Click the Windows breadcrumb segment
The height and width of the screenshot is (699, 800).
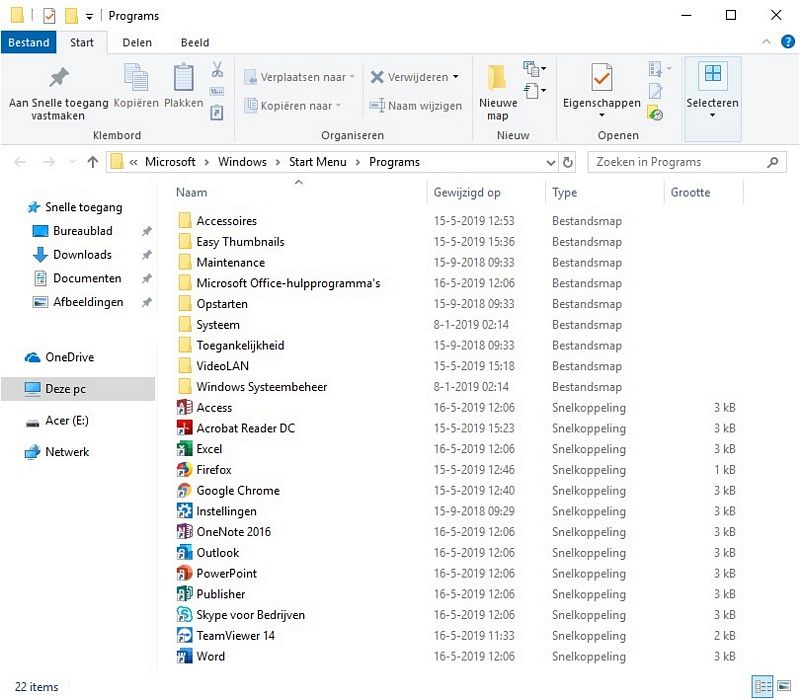click(x=242, y=162)
